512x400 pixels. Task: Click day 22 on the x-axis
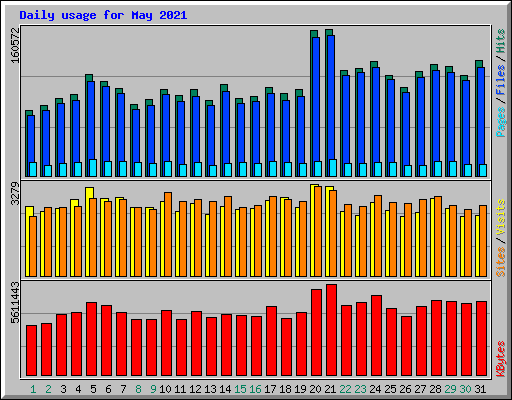[x=345, y=389]
